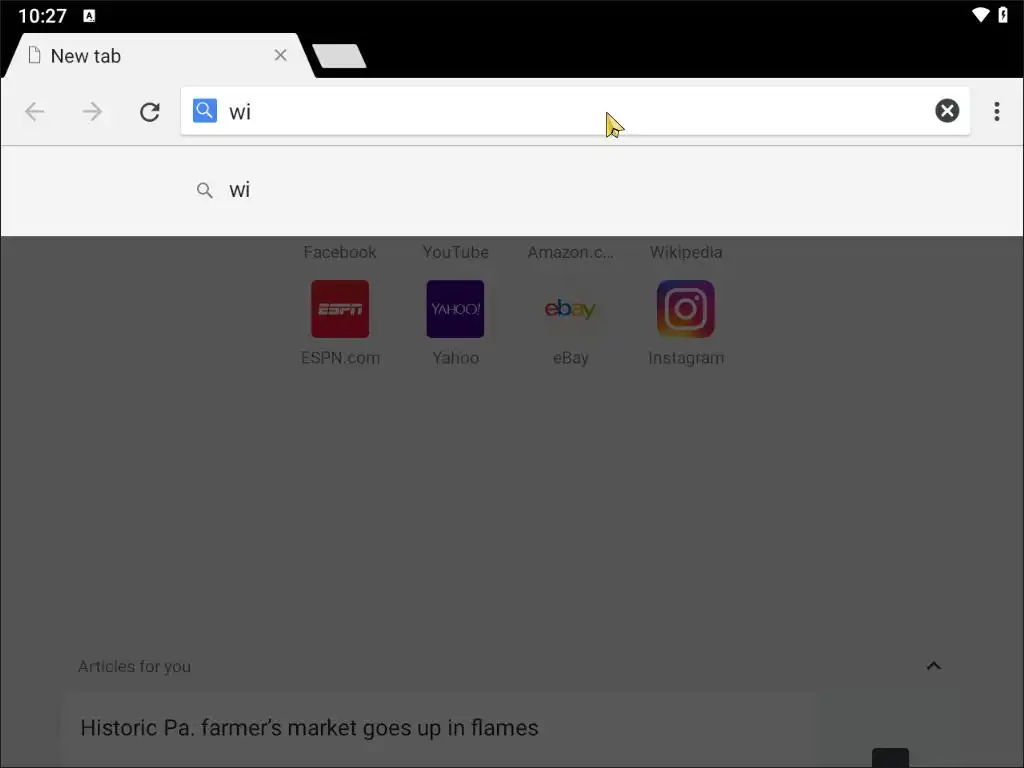Click the keyboard indicator icon in status bar

[89, 16]
